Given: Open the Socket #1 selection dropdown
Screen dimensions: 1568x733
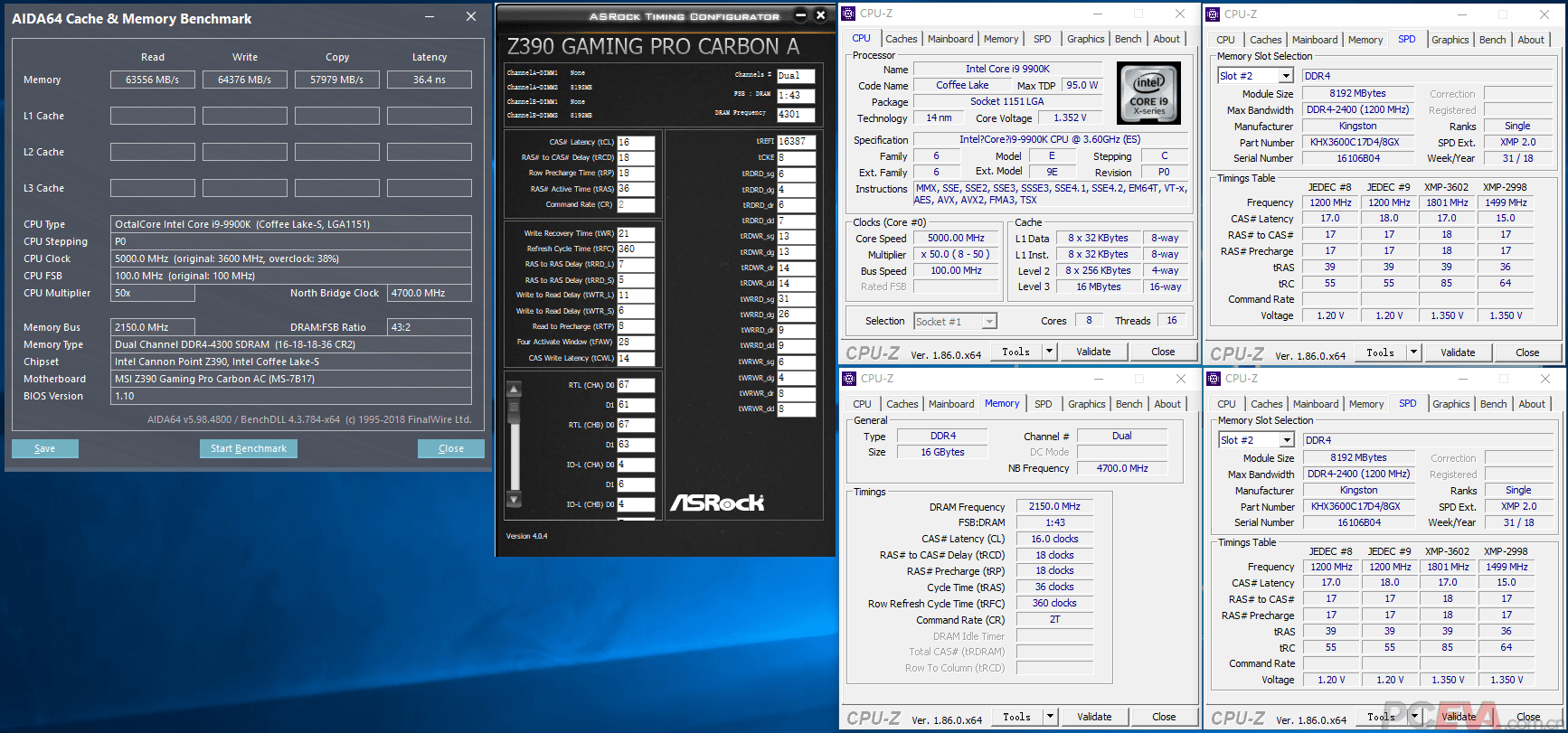Looking at the screenshot, I should click(989, 322).
